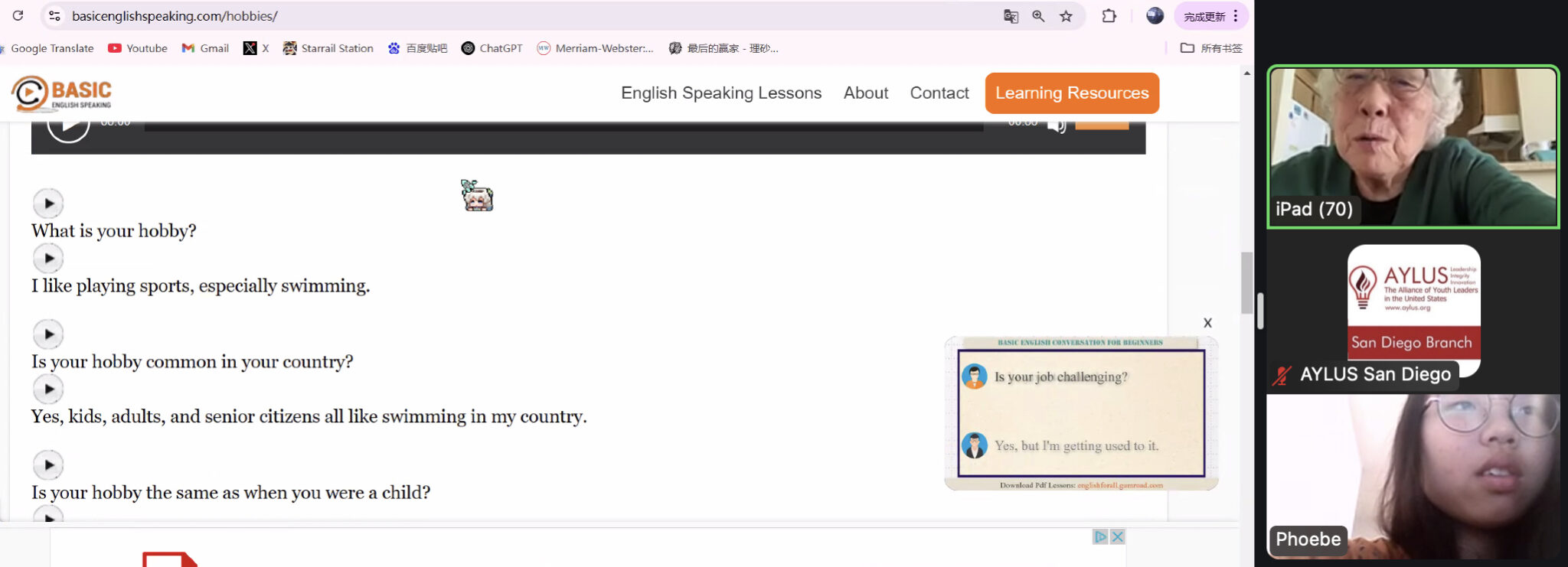Select AYLUS San Diego participant tile

pyautogui.click(x=1413, y=312)
